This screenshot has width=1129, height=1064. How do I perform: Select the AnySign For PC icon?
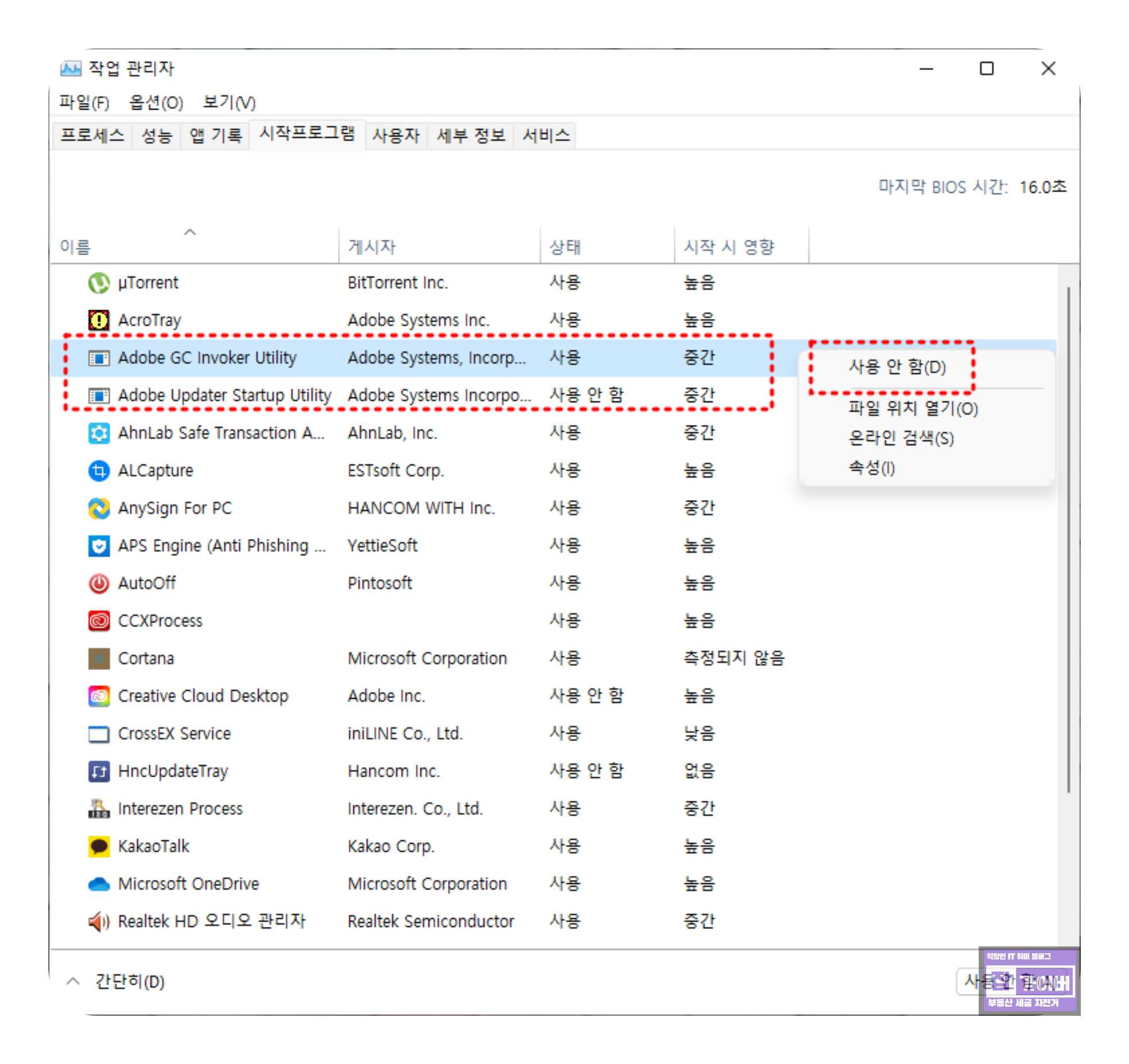99,508
